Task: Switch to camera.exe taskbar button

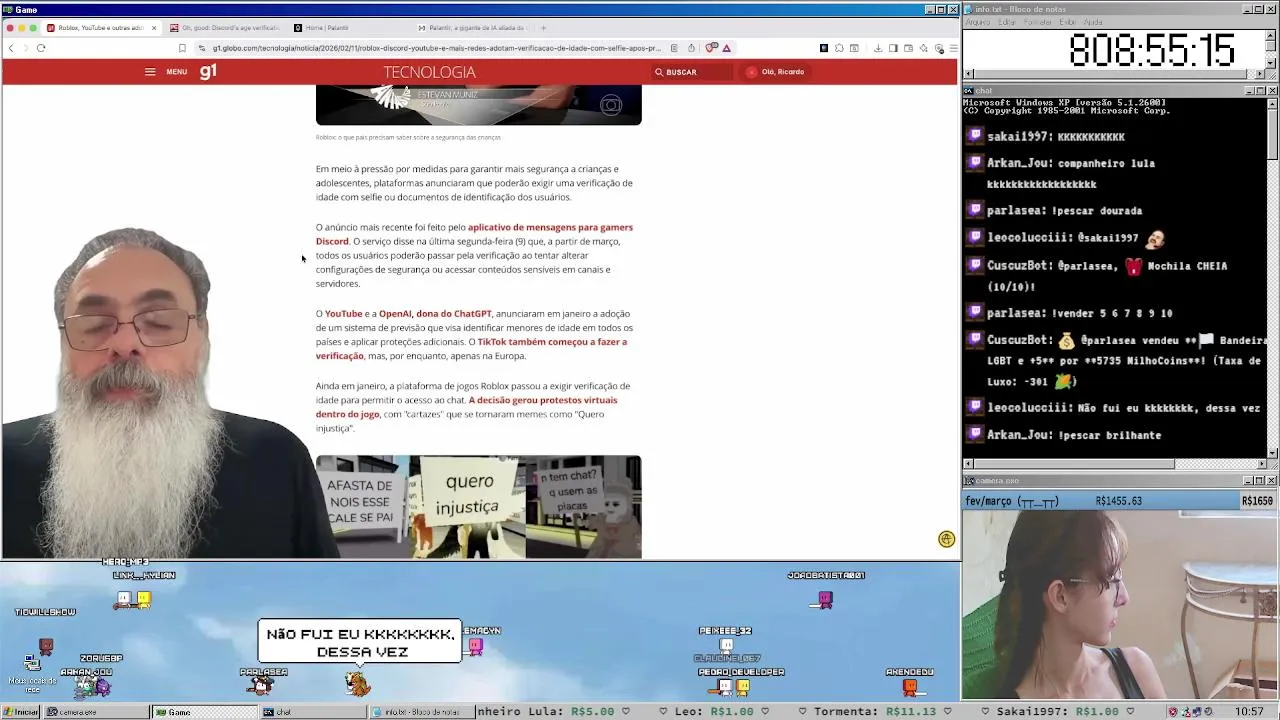Action: [x=96, y=712]
